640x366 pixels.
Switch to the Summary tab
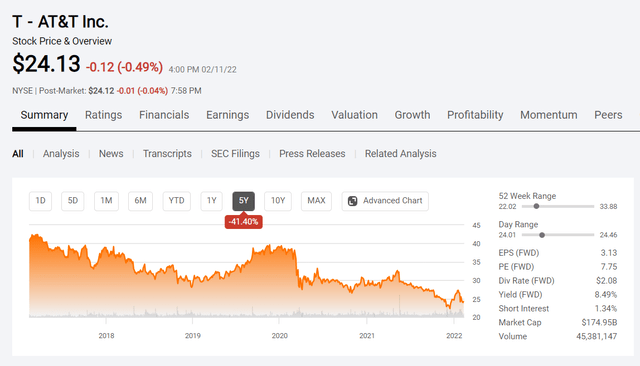44,115
